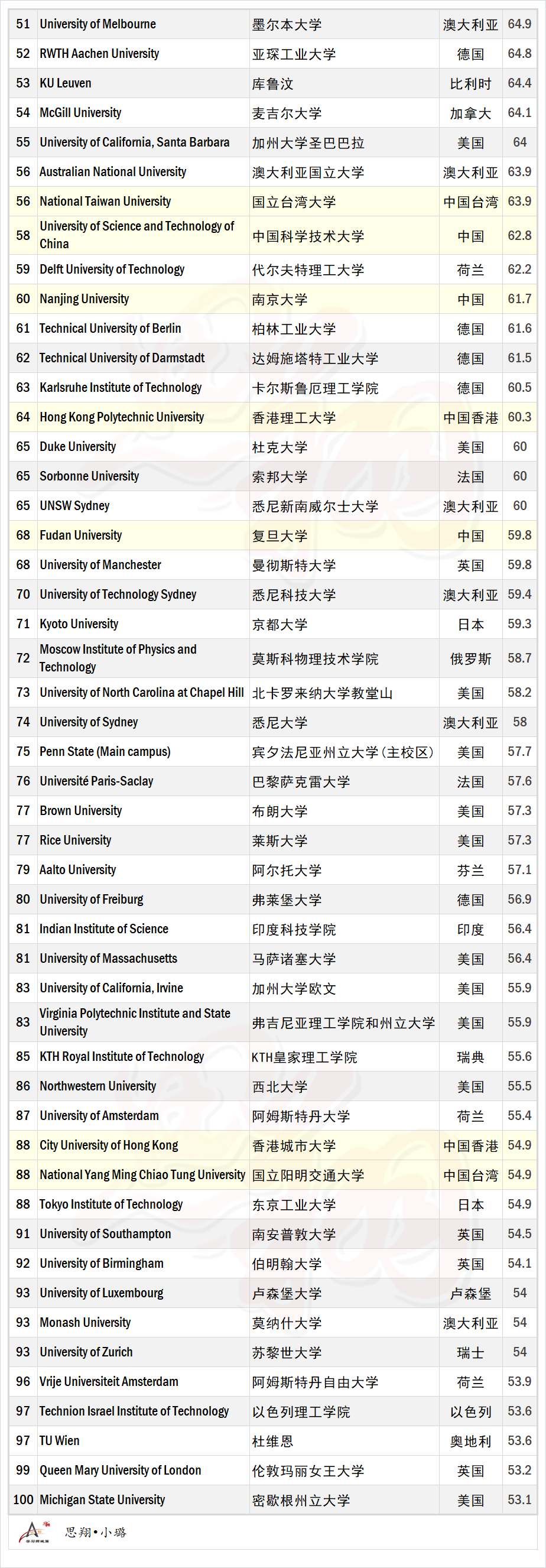This screenshot has width=546, height=1568.
Task: Select National Taiwan University
Action: [105, 202]
